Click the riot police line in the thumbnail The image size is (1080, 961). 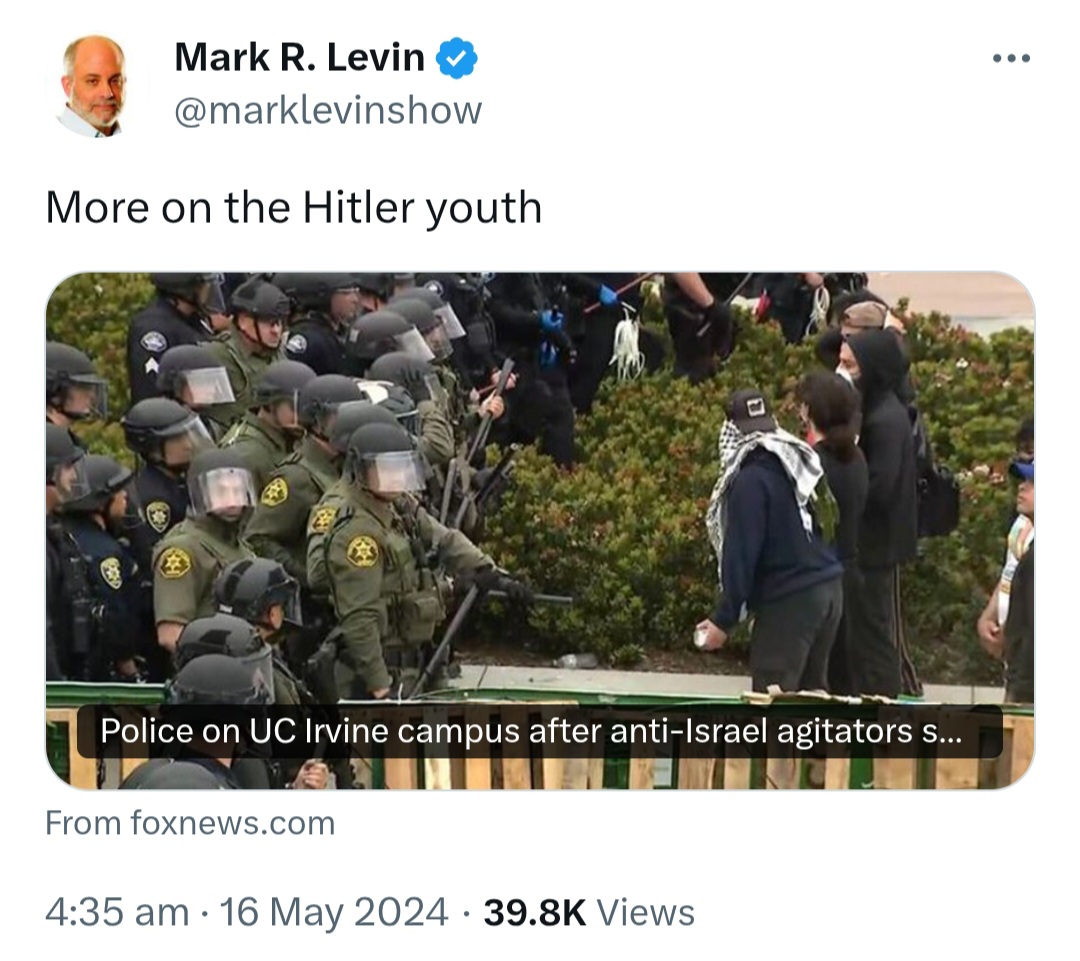point(276,482)
